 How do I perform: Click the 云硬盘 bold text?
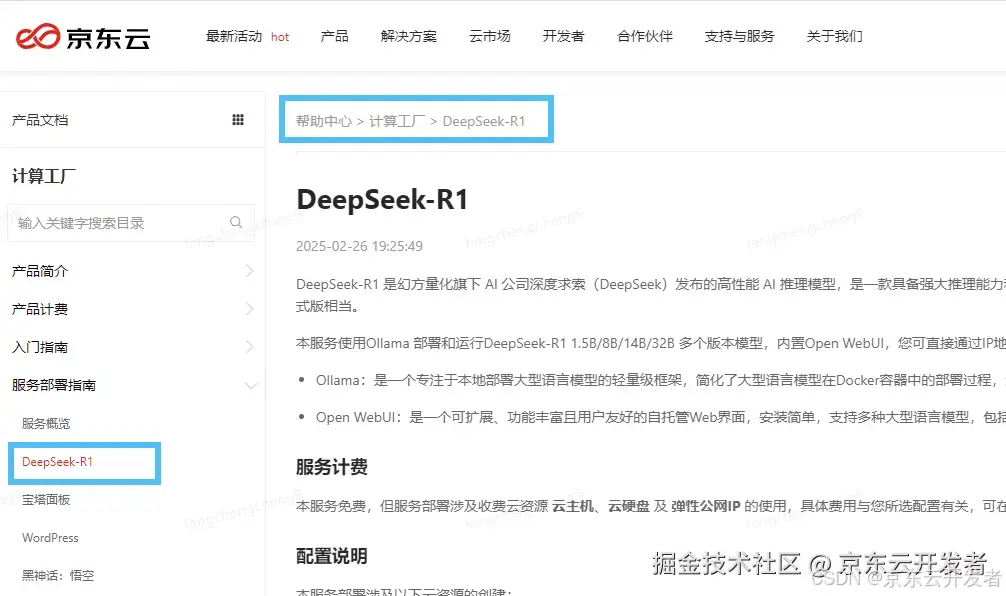click(x=629, y=506)
